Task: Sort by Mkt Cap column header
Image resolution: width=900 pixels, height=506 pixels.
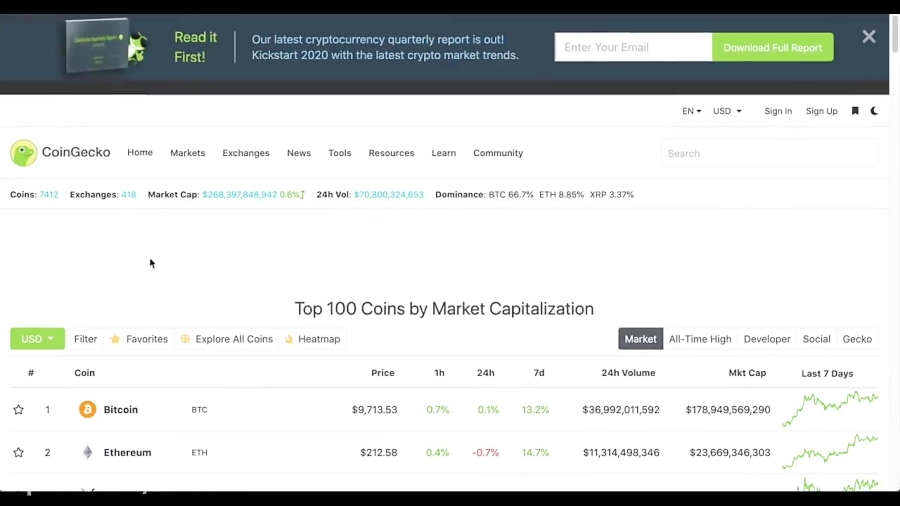Action: click(x=747, y=373)
